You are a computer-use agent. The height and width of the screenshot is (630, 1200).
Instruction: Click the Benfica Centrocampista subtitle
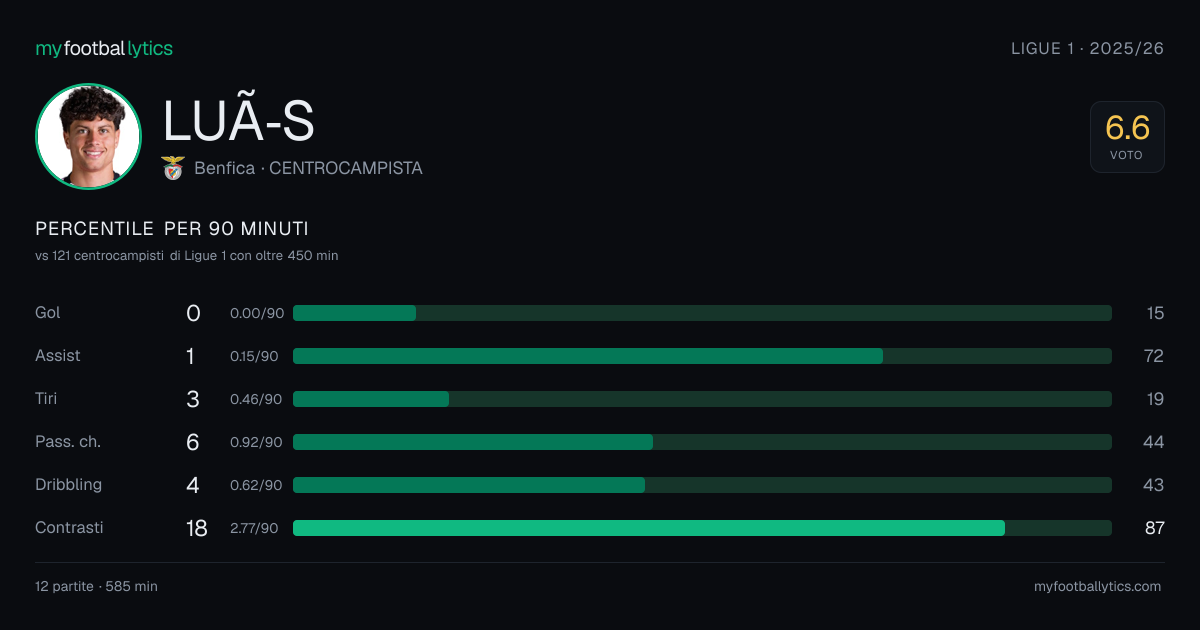308,168
